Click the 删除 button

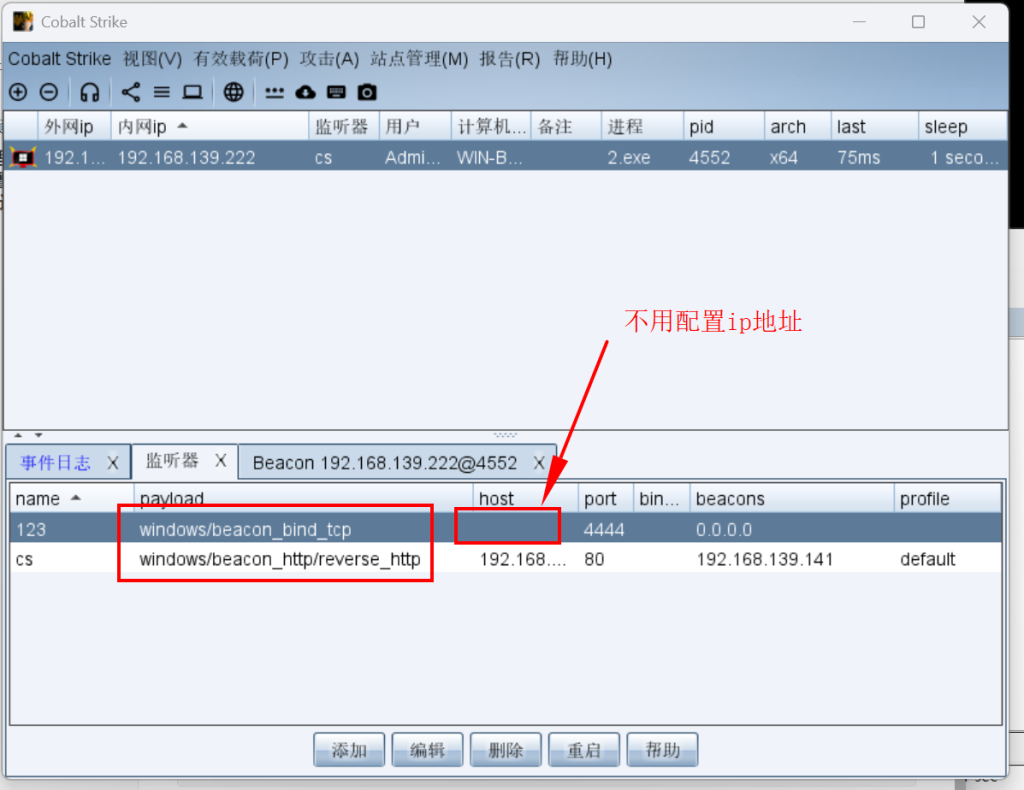pyautogui.click(x=505, y=750)
